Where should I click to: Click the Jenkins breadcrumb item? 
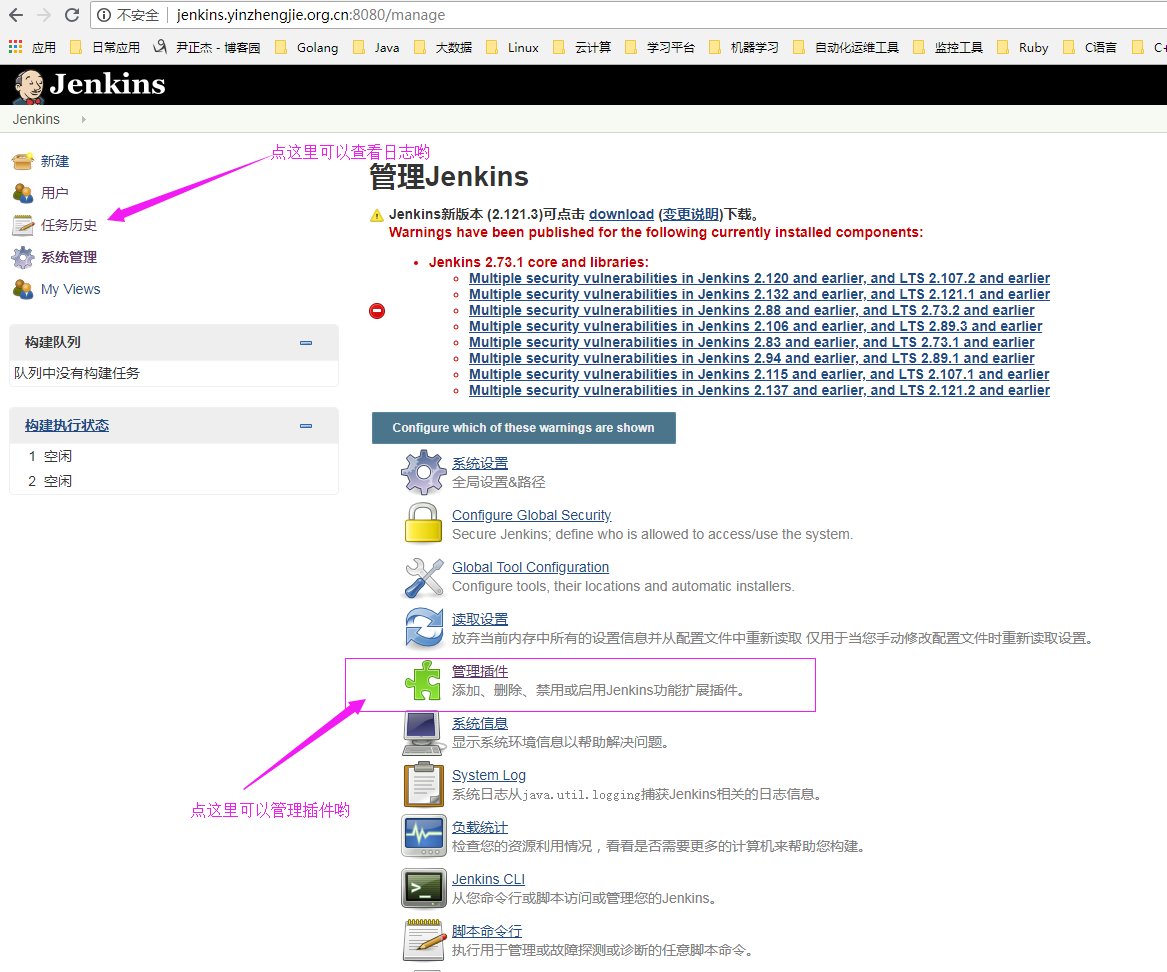pos(36,119)
